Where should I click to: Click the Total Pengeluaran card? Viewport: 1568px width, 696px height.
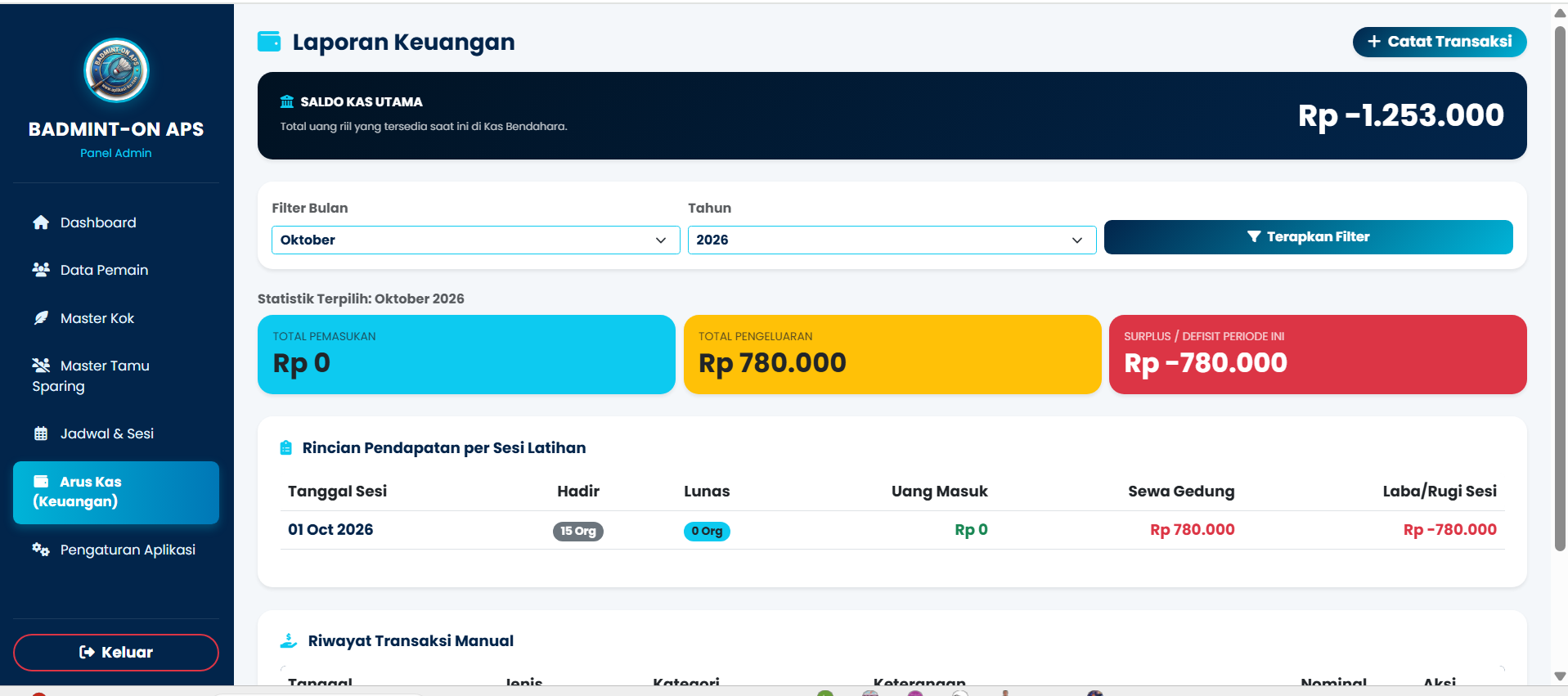pyautogui.click(x=892, y=354)
